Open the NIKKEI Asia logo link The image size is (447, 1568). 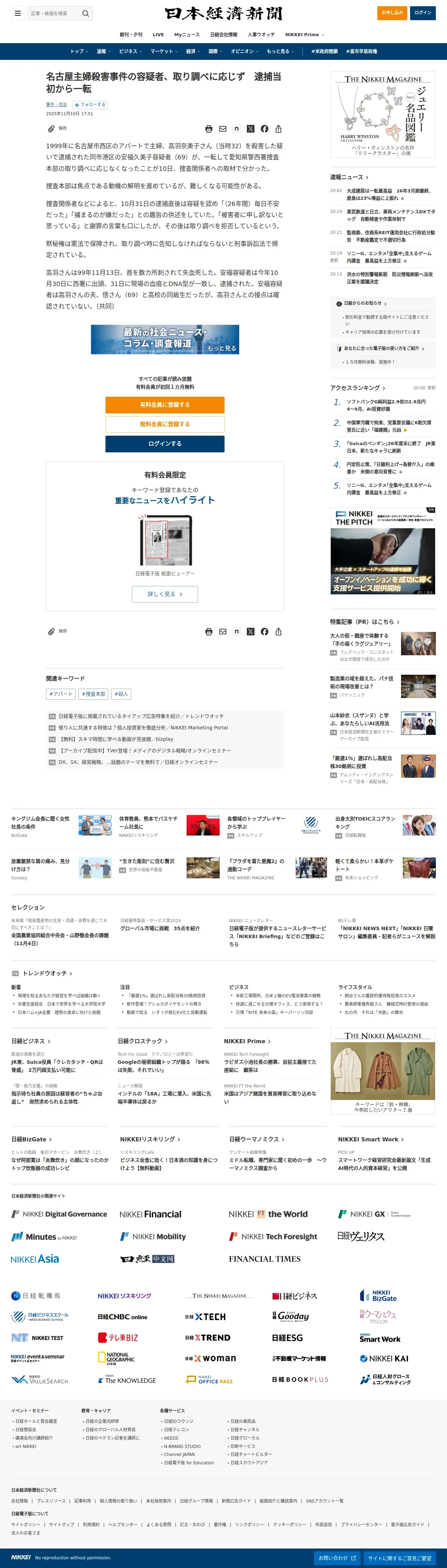coord(35,1259)
